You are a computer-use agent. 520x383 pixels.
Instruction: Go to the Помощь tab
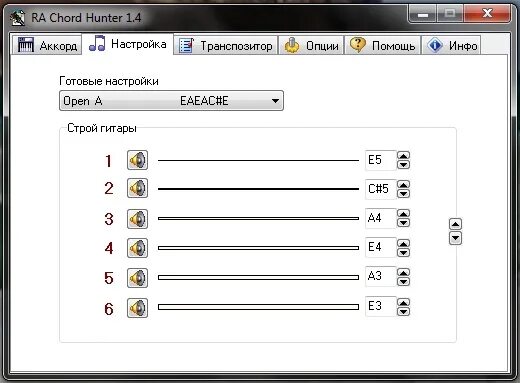coord(382,45)
